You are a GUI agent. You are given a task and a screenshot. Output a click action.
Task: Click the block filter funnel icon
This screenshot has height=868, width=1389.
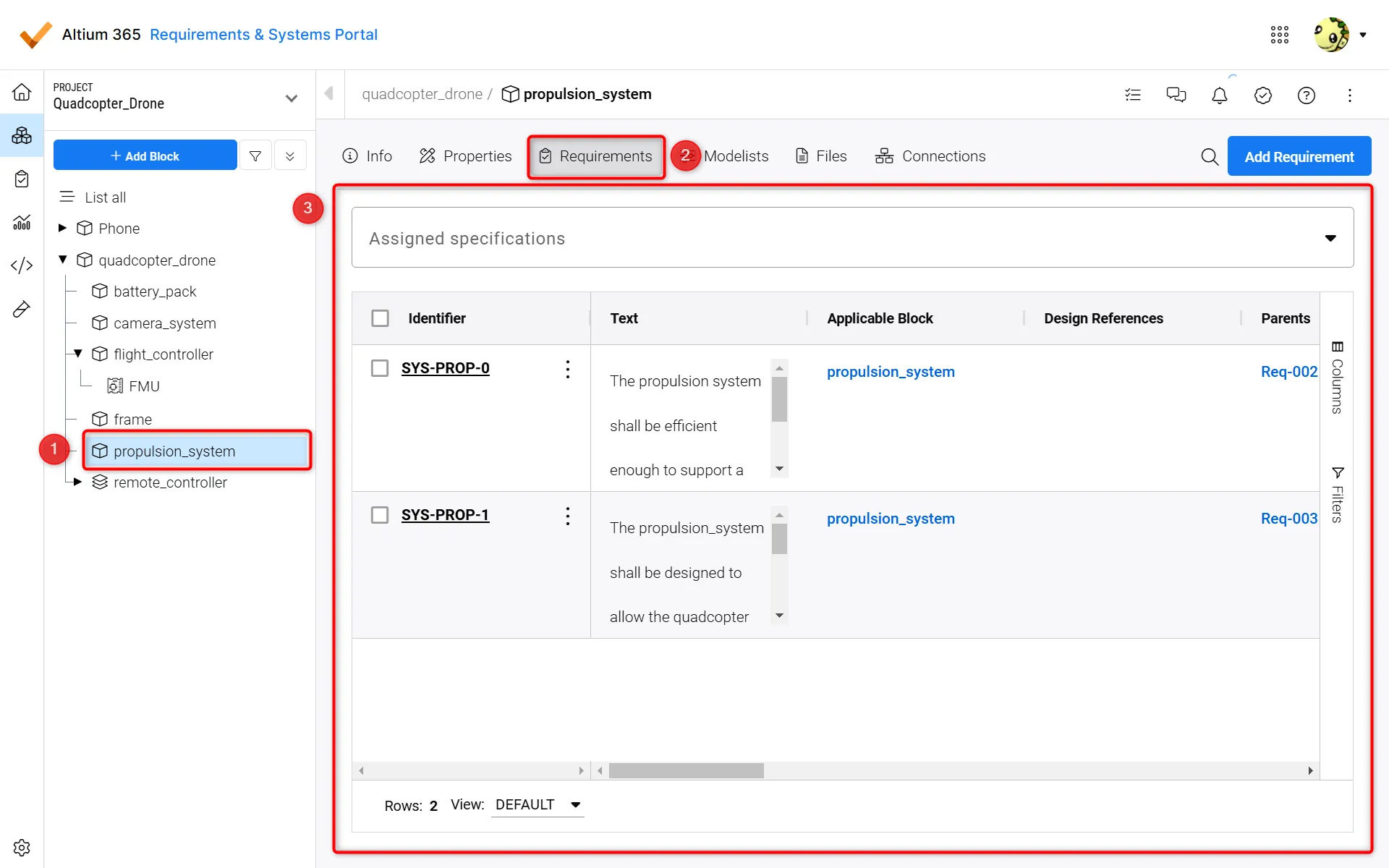tap(255, 156)
